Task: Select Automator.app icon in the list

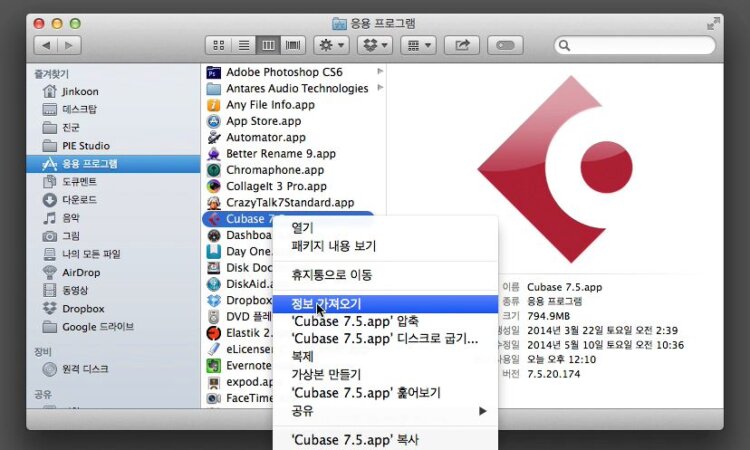Action: tap(213, 137)
